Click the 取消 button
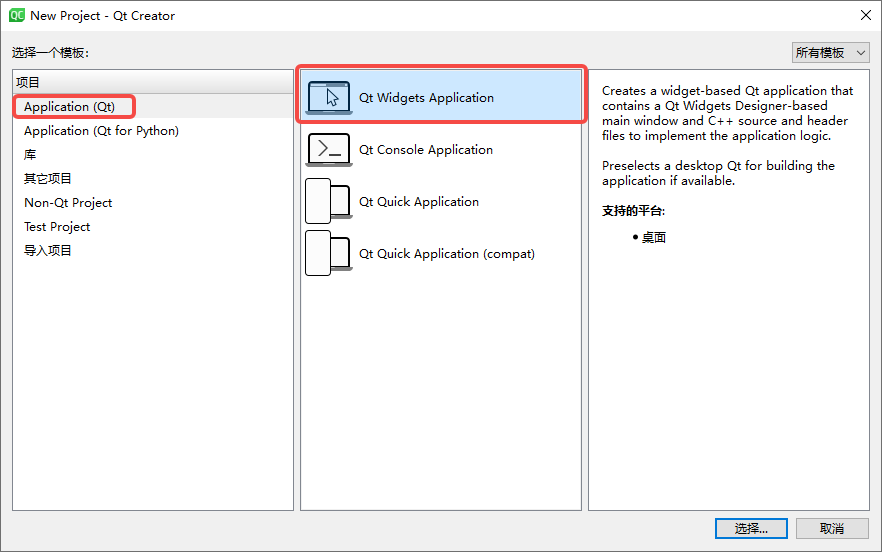Viewport: 882px width, 552px height. tap(832, 528)
